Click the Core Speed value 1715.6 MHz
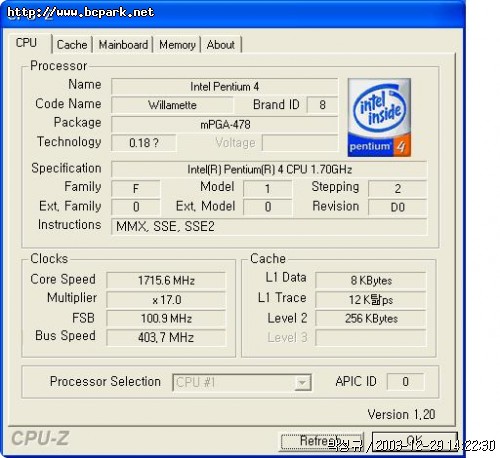500x458 pixels. (166, 280)
